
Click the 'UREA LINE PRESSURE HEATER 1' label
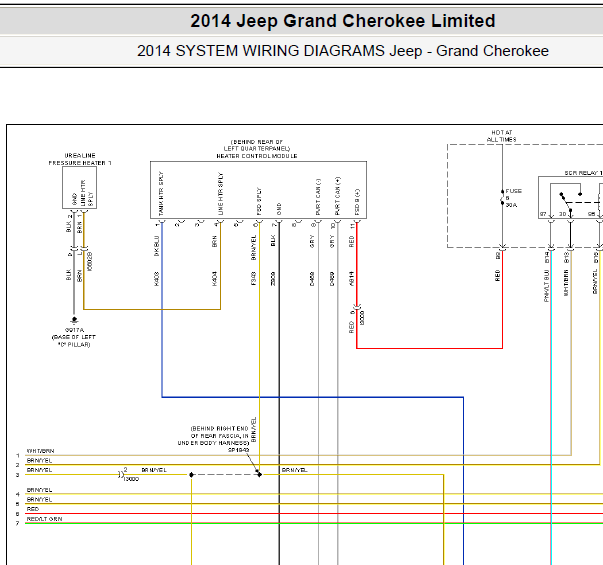[80, 159]
